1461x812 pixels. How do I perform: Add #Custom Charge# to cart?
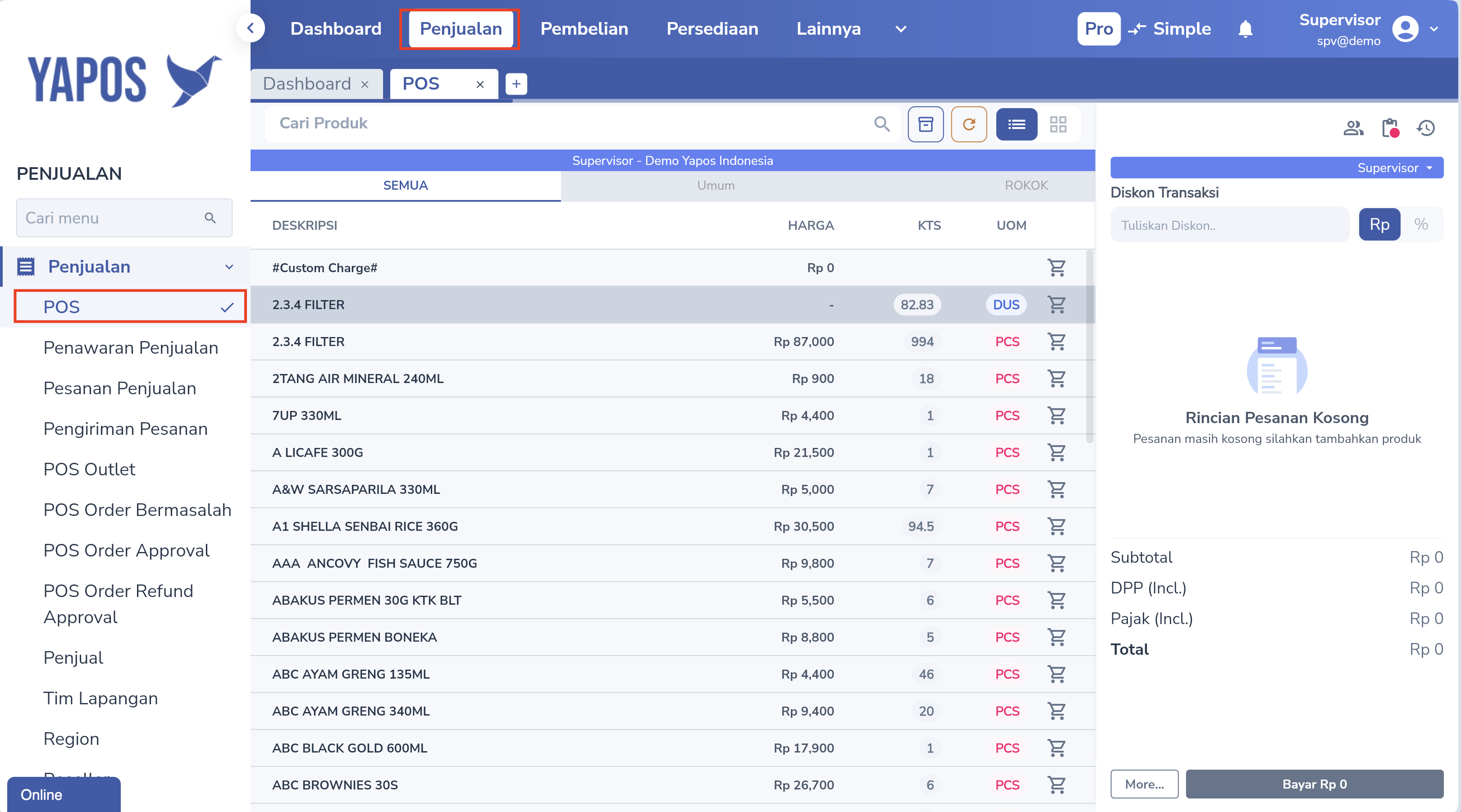pyautogui.click(x=1056, y=268)
